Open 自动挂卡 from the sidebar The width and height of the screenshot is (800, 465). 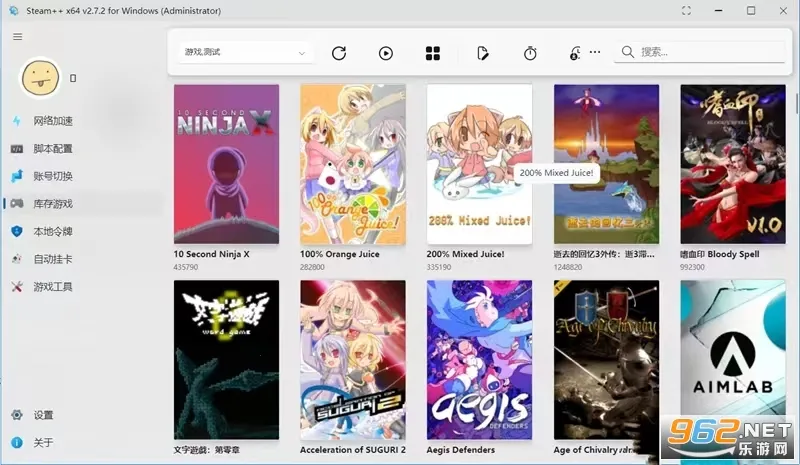point(52,259)
